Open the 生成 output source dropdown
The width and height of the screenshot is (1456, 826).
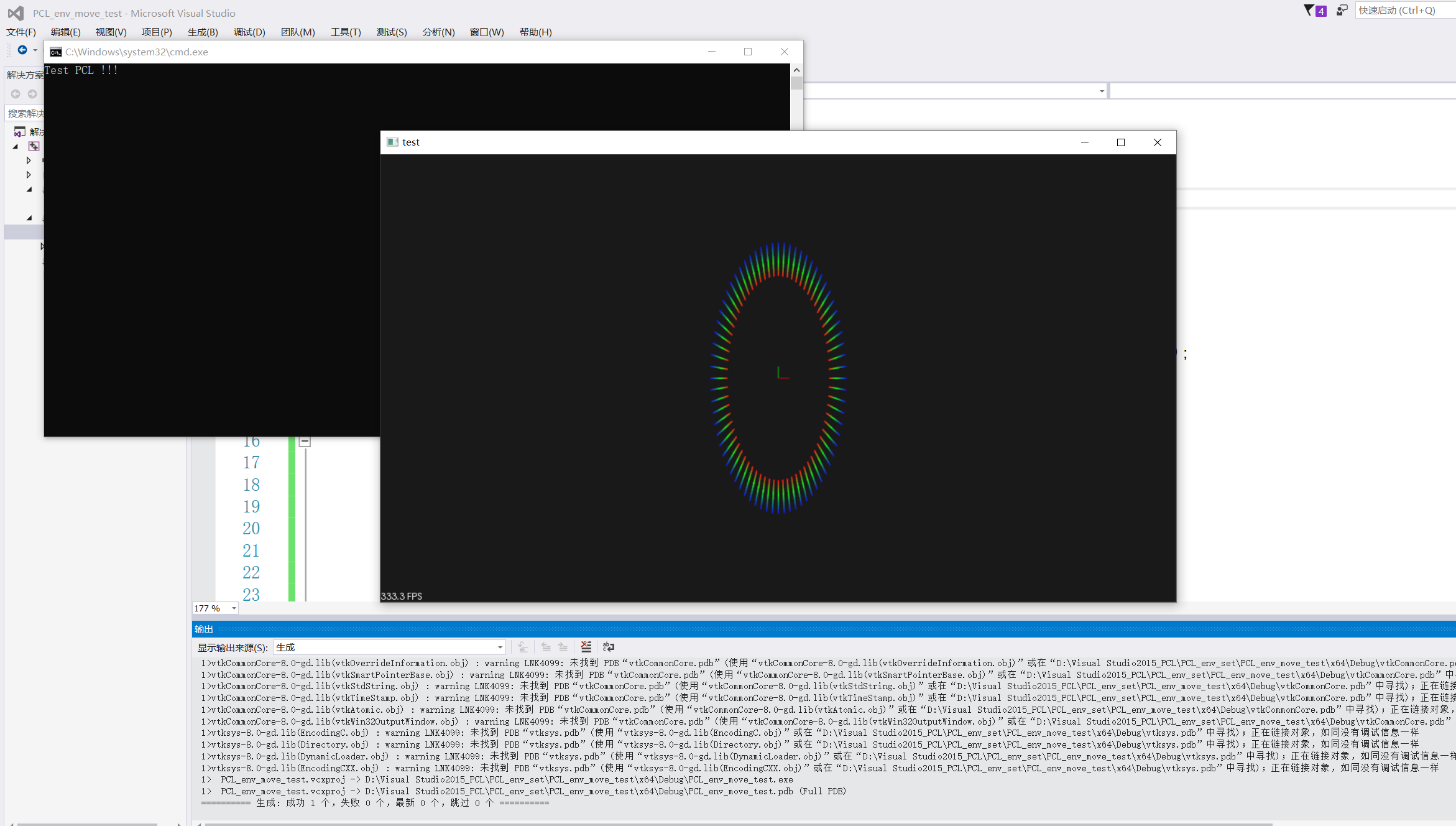click(x=500, y=647)
